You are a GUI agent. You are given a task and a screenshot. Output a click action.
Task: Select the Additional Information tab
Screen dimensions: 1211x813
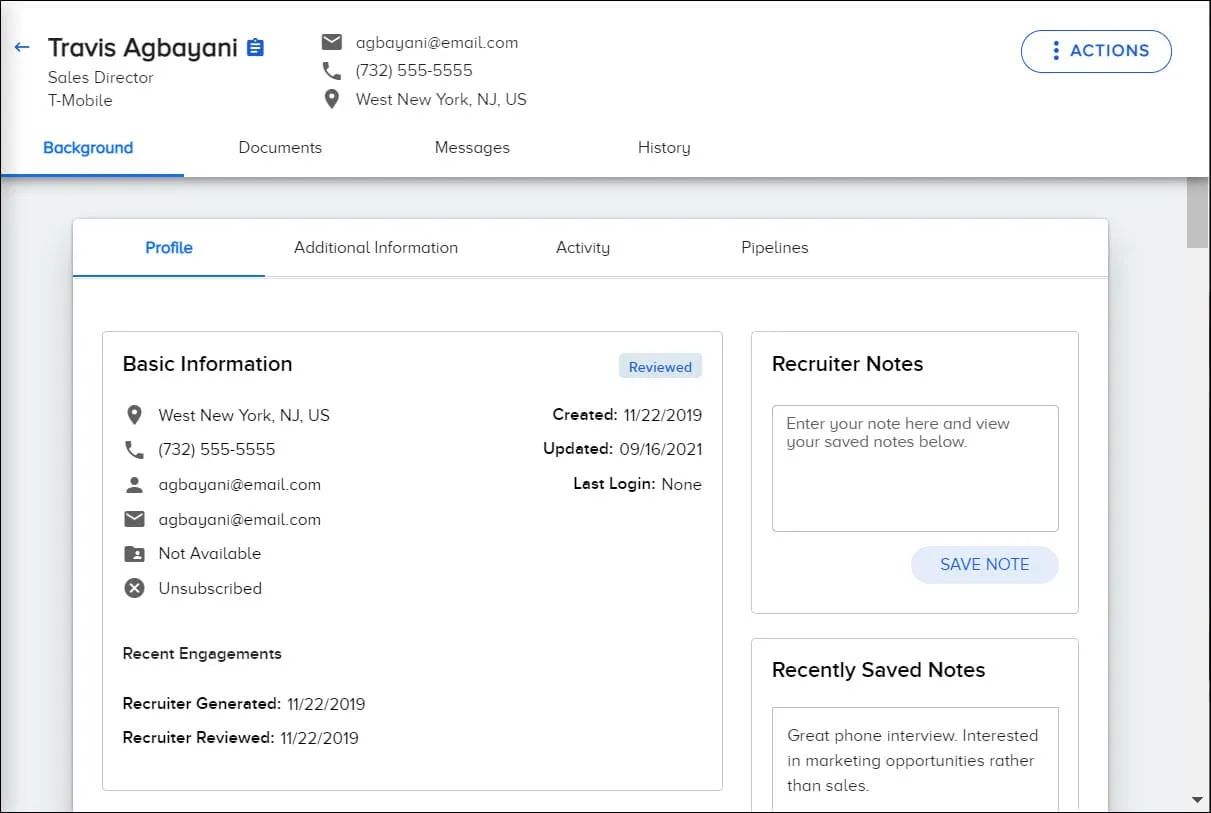point(375,247)
